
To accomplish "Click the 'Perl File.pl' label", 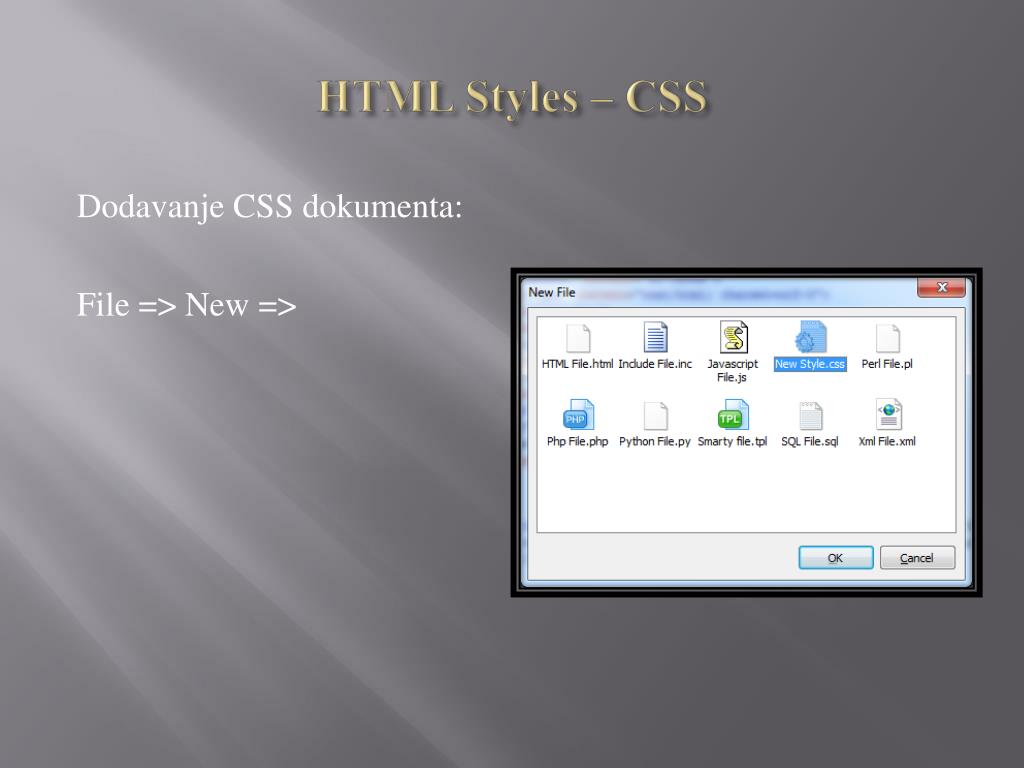I will click(x=887, y=364).
